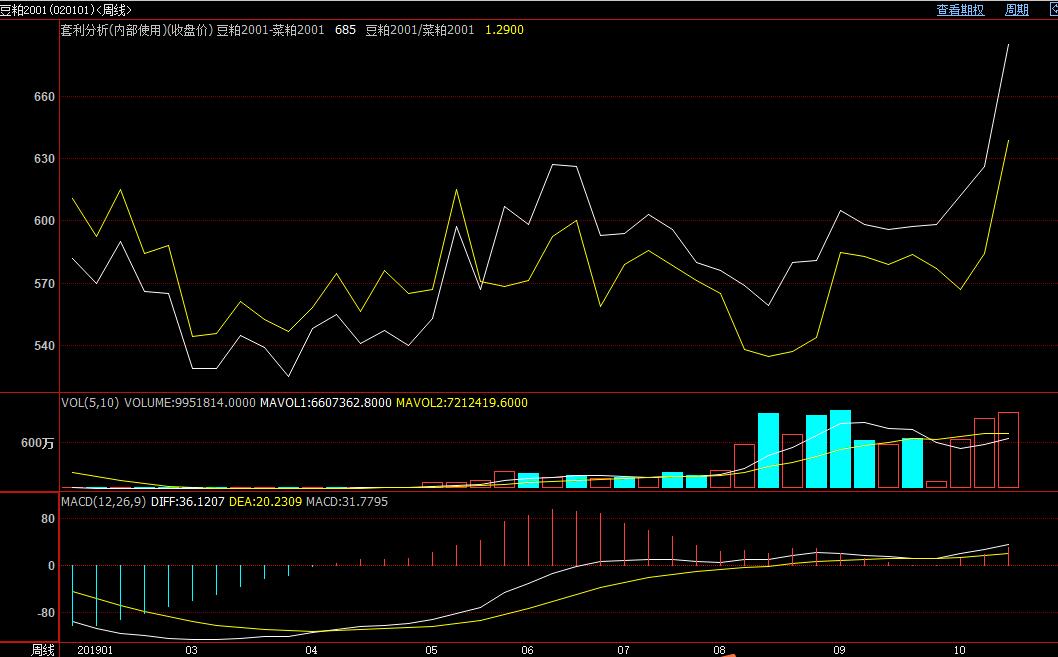Viewport: 1058px width, 657px height.
Task: Click the yellow 1.2900 ratio value
Action: (x=504, y=30)
